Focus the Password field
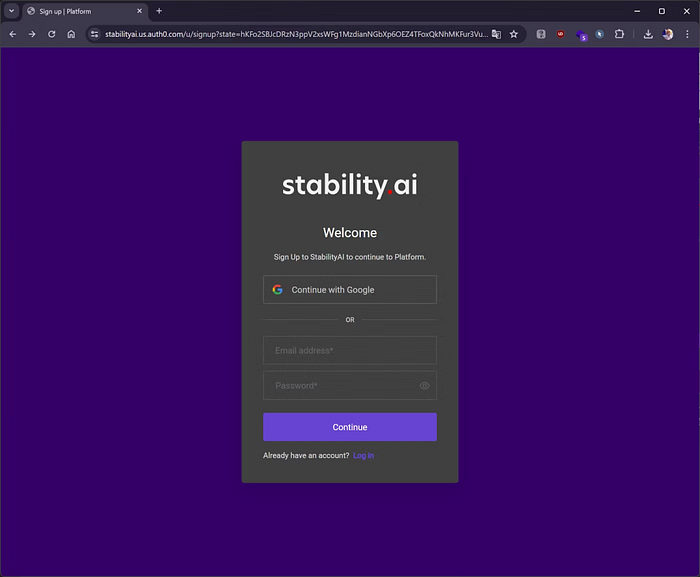This screenshot has width=700, height=577. tap(350, 385)
